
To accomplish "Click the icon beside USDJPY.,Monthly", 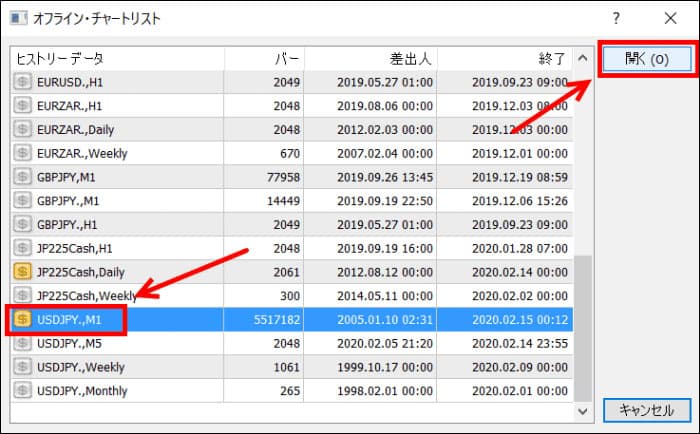I will [23, 389].
